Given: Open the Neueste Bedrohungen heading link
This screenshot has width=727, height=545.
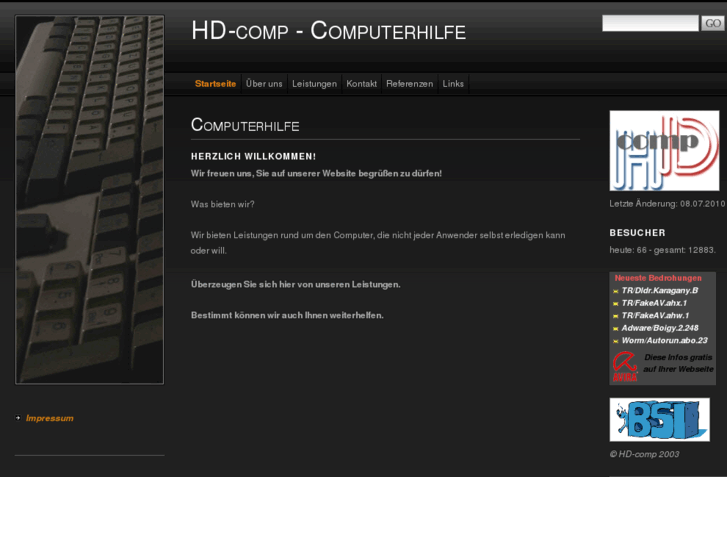Looking at the screenshot, I should coord(658,278).
